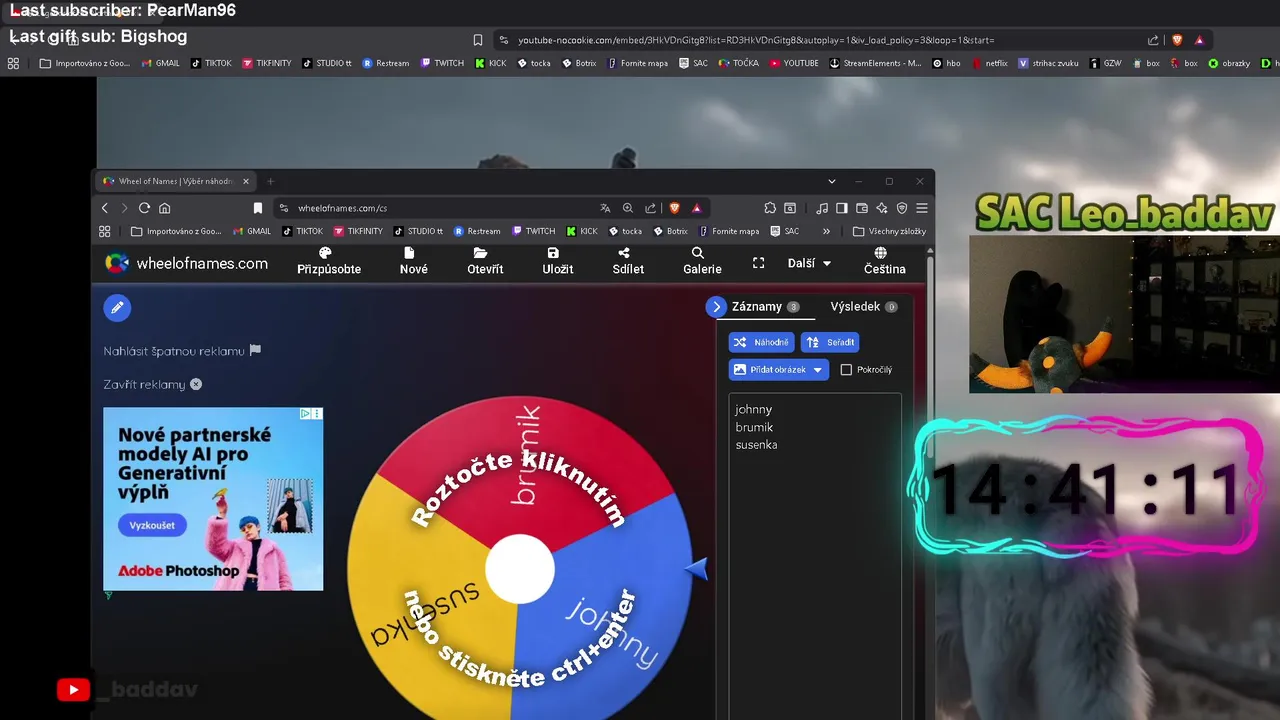
Task: Switch to the Záznamy tab
Action: [765, 307]
